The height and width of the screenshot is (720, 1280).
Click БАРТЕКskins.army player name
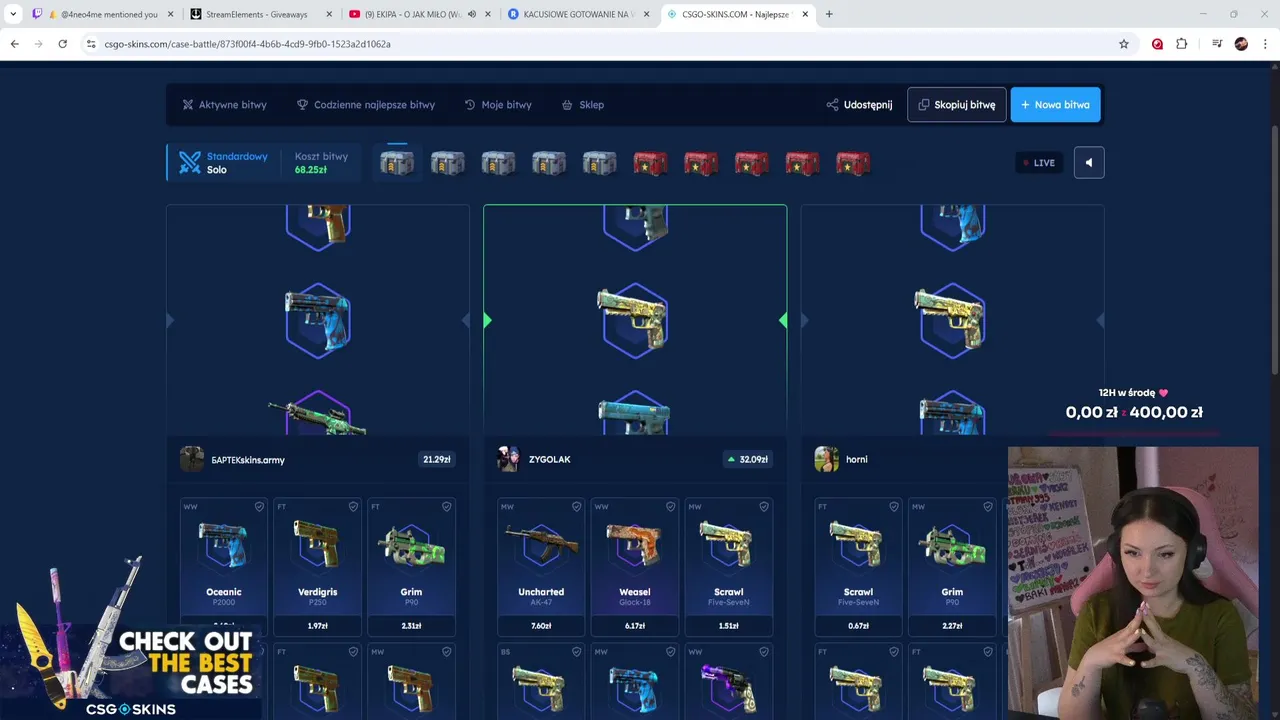coord(248,460)
